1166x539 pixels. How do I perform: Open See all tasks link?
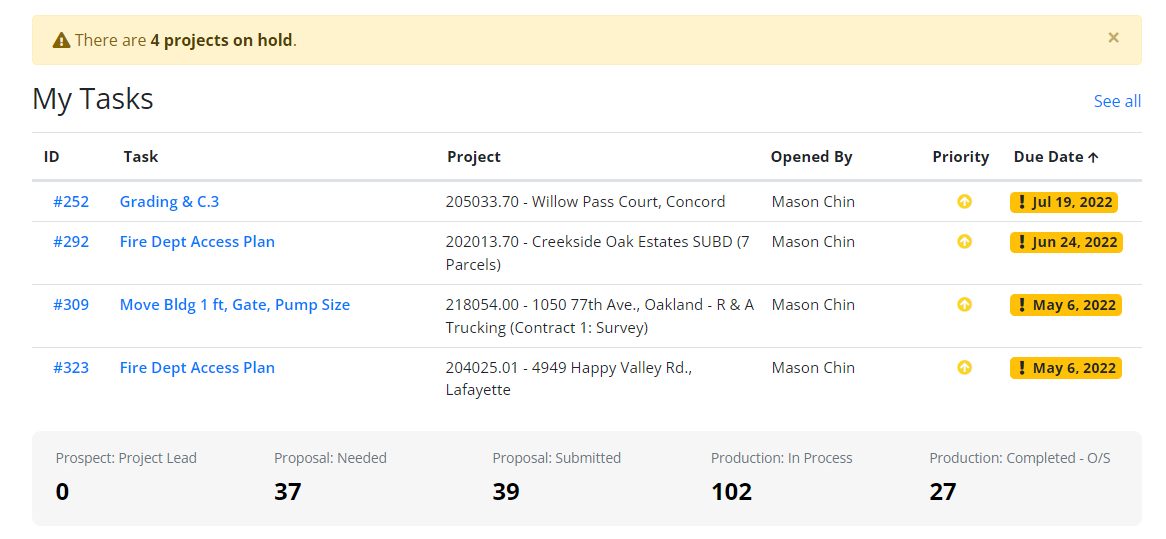[1117, 101]
